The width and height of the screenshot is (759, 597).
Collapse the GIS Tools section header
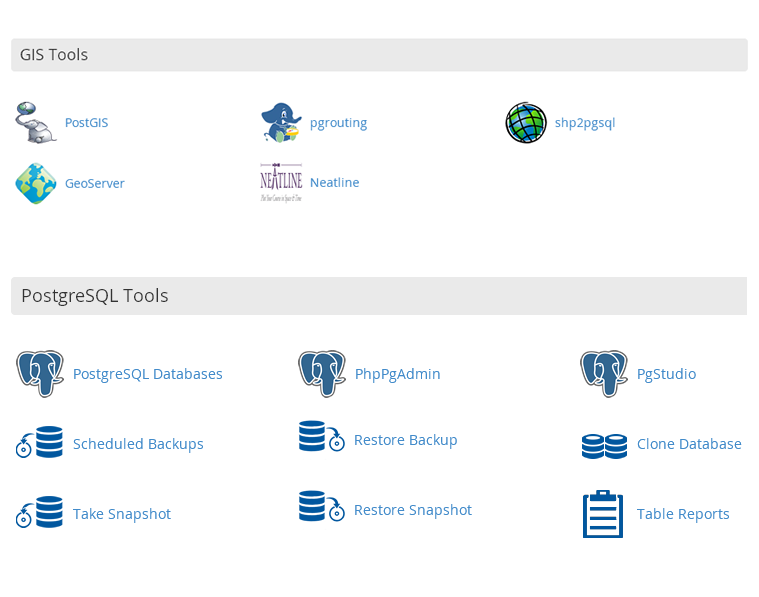(379, 55)
